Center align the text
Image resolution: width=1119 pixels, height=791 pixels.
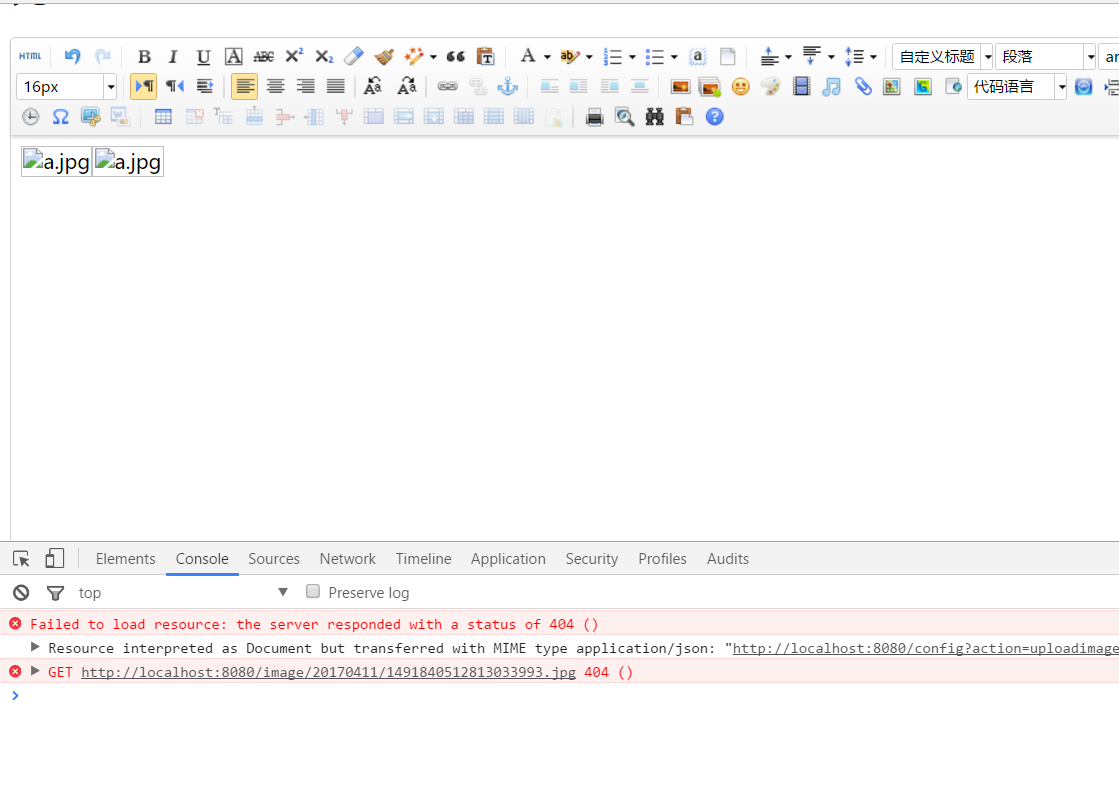[275, 86]
